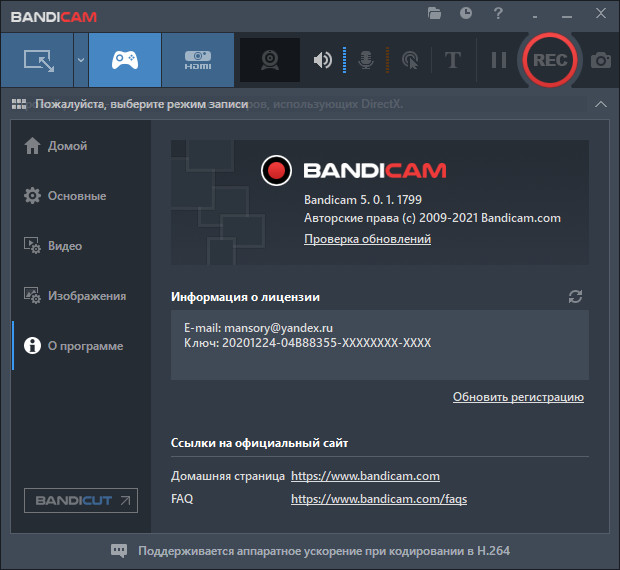Viewport: 620px width, 570px height.
Task: Click the speech bubble tips icon
Action: point(119,551)
